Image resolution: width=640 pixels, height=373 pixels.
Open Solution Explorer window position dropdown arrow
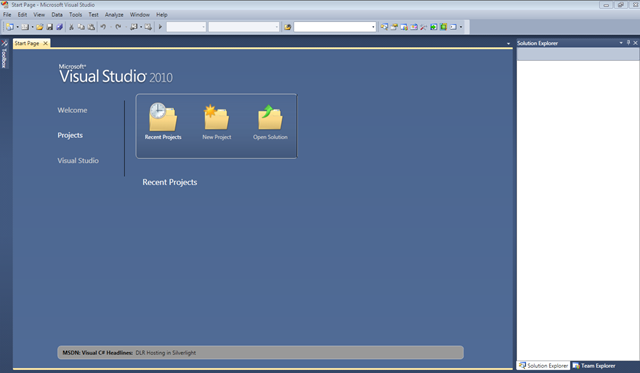coord(621,42)
